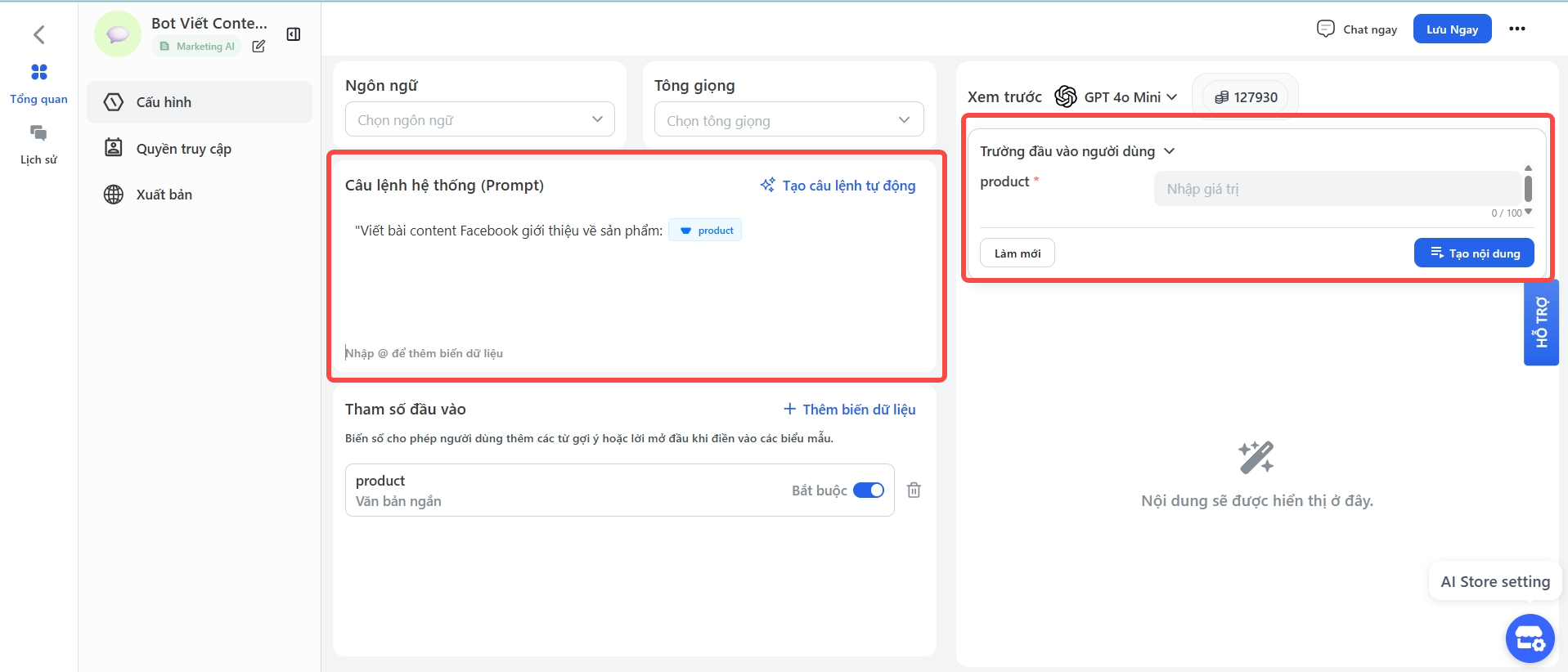Delete the product variable with trash icon
Viewport: 1568px width, 672px height.
(914, 490)
